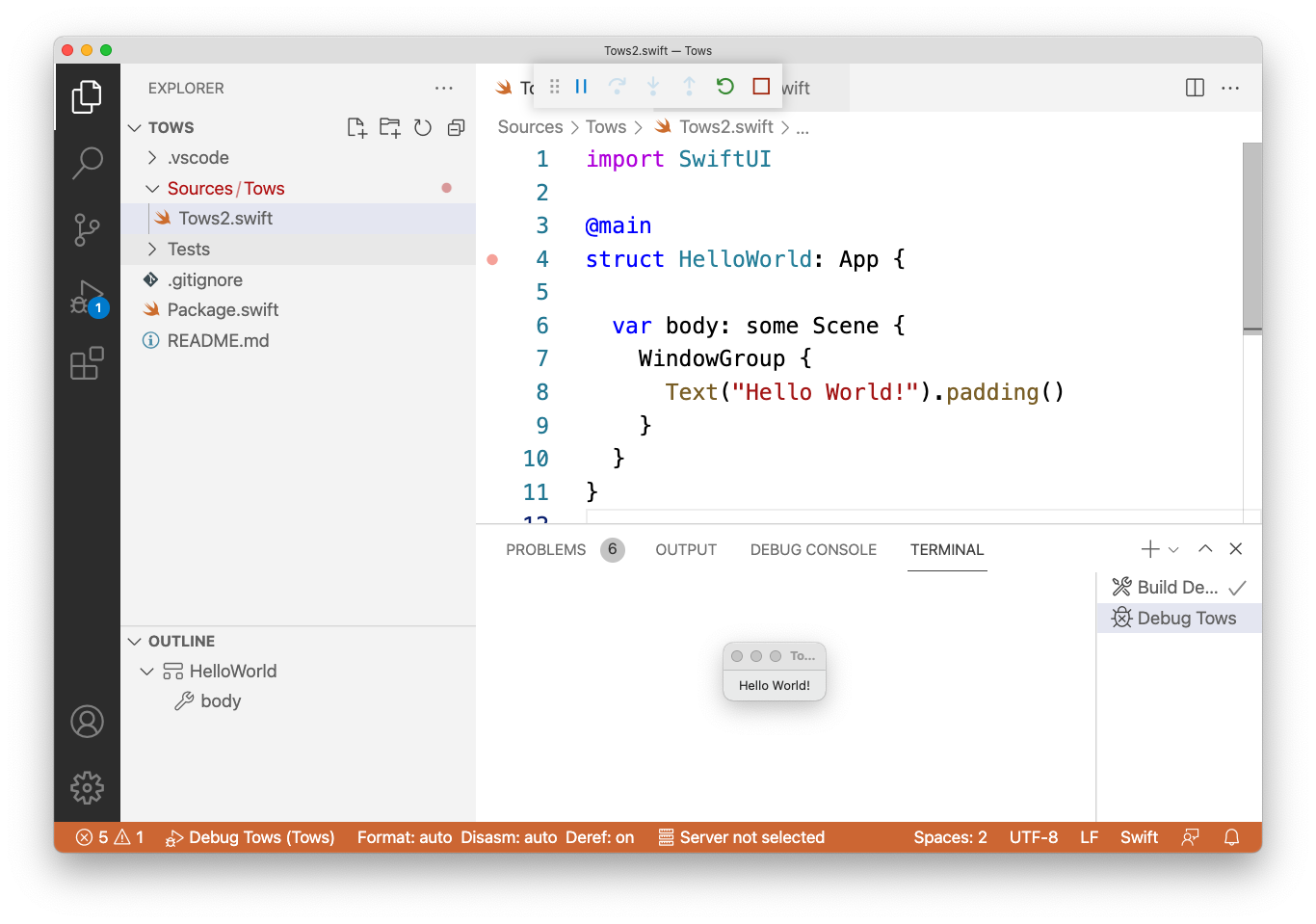
Task: Change indentation via Spaces: 2
Action: click(950, 837)
